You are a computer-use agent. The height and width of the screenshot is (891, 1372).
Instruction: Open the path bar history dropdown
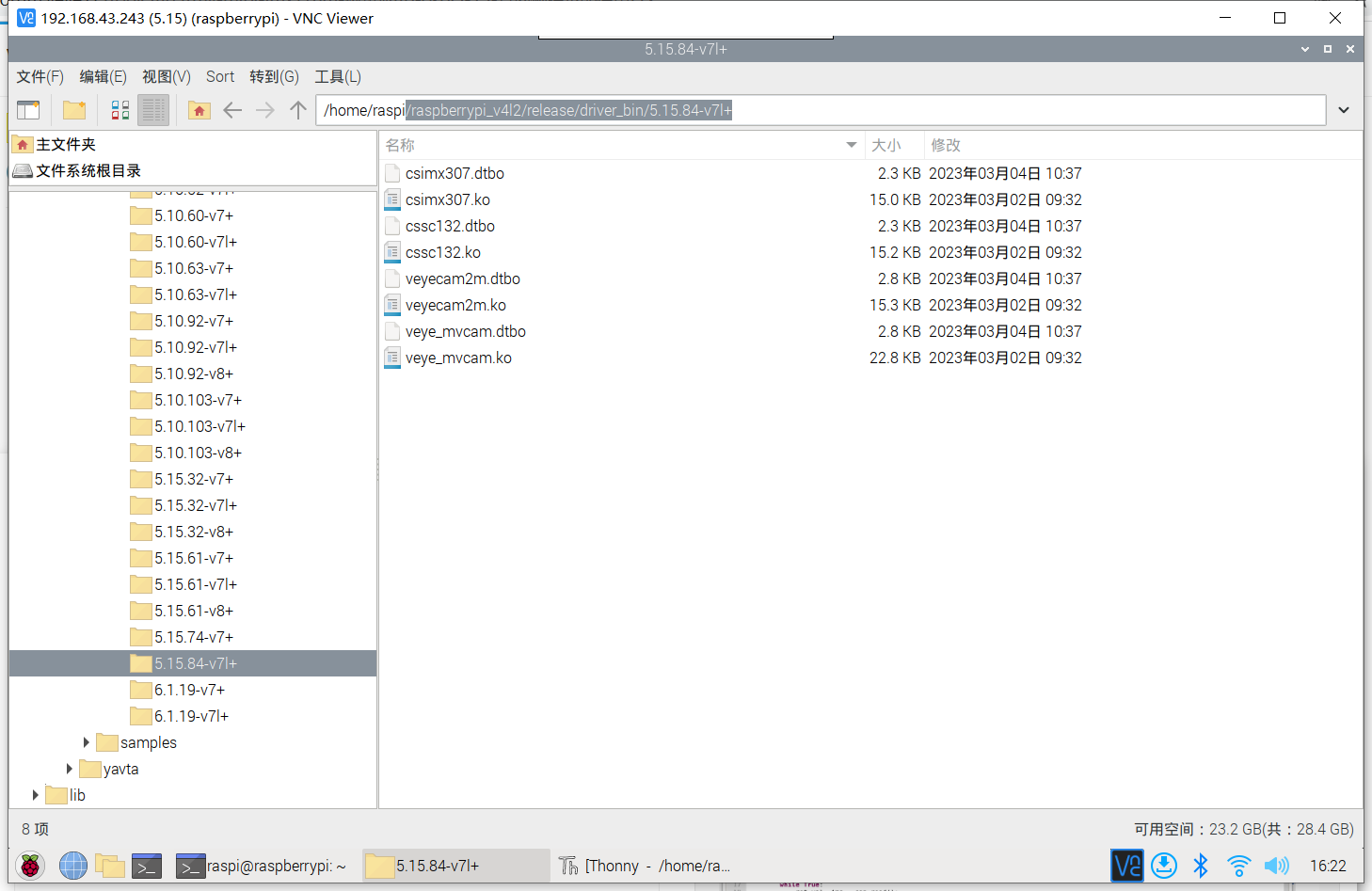pyautogui.click(x=1344, y=110)
